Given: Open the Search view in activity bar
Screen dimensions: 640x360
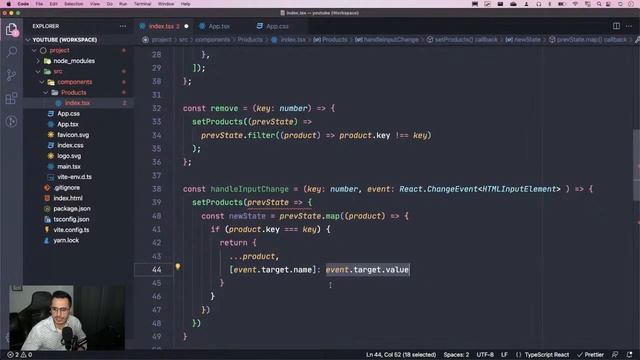Looking at the screenshot, I should click(x=12, y=51).
